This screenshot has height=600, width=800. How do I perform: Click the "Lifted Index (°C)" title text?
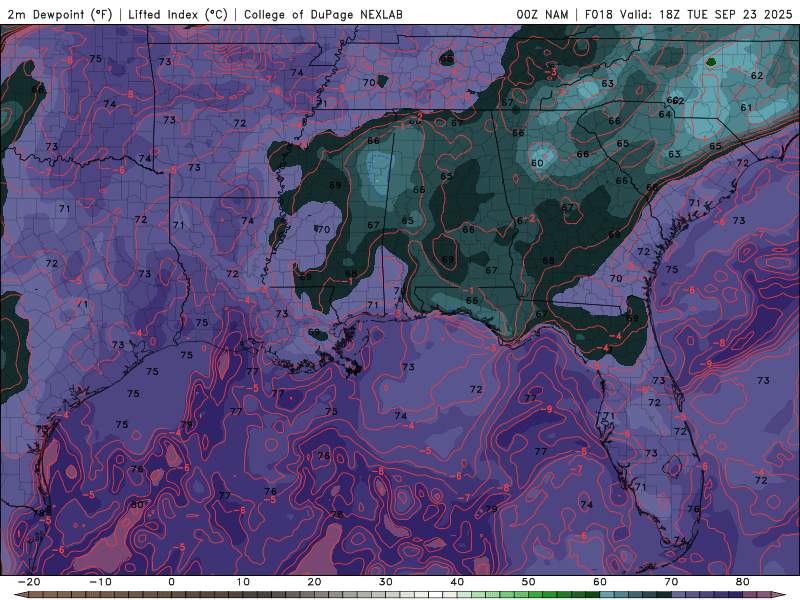[x=178, y=14]
